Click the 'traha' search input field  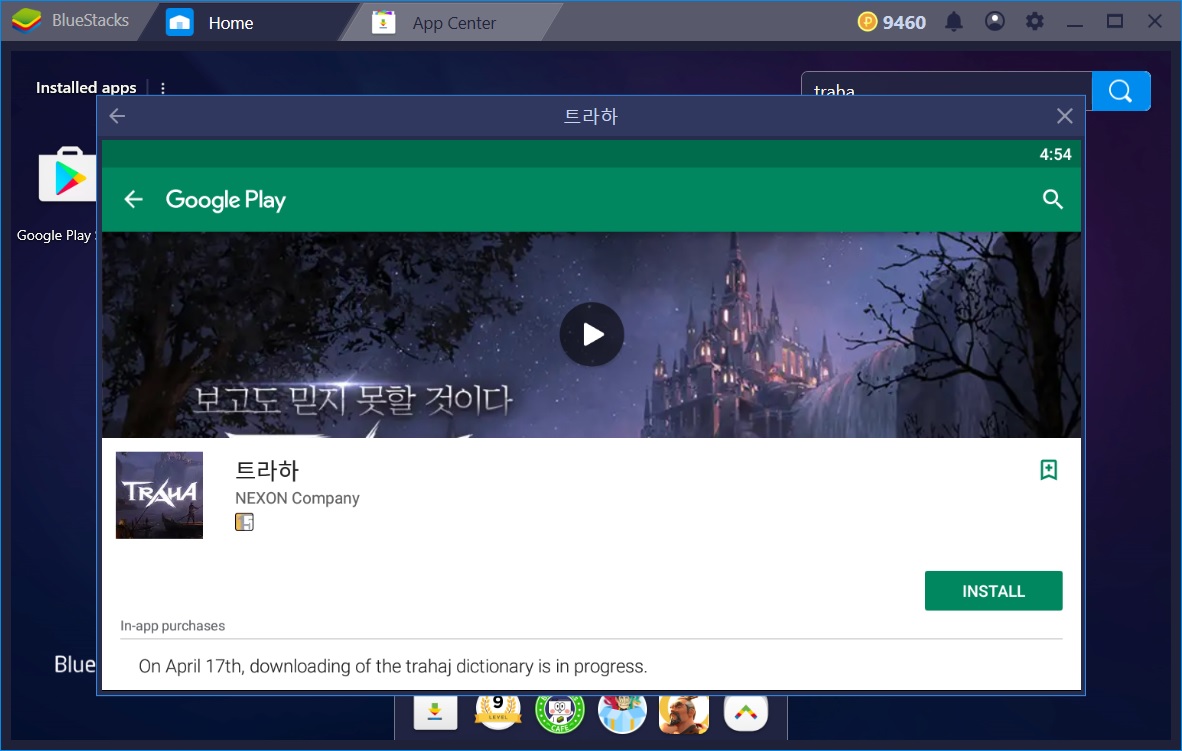(946, 84)
